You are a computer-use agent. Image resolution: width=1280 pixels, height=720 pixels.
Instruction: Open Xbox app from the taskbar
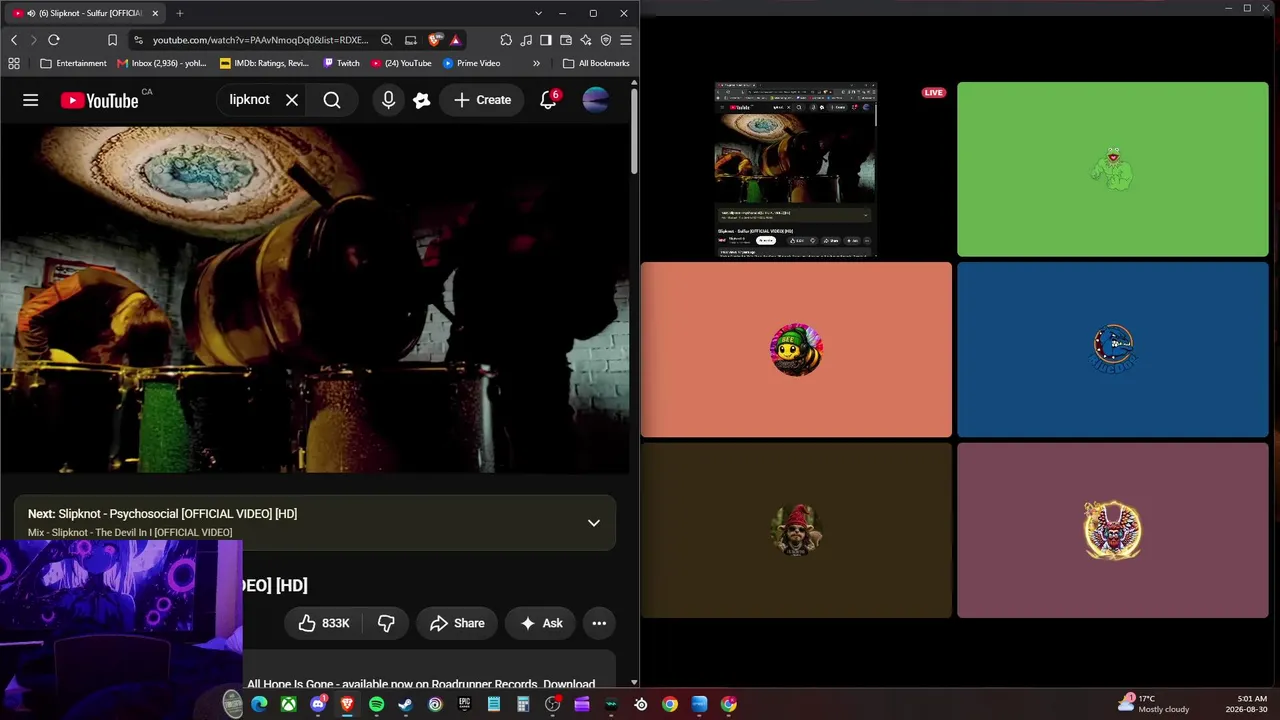tap(288, 704)
